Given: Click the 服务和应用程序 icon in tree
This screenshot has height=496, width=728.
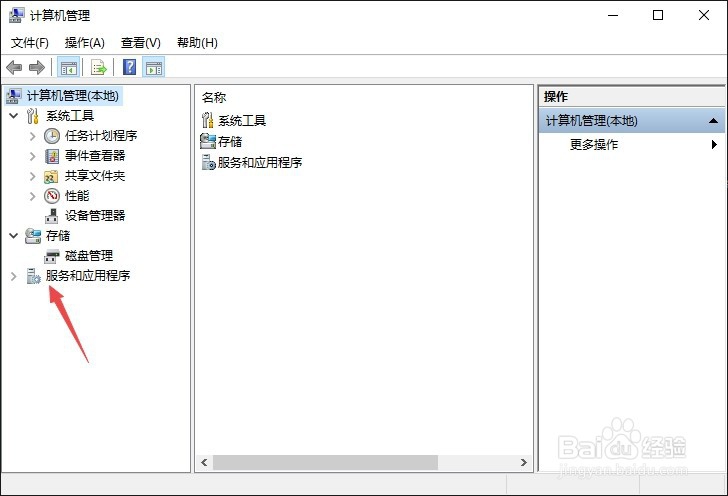Looking at the screenshot, I should click(x=33, y=276).
